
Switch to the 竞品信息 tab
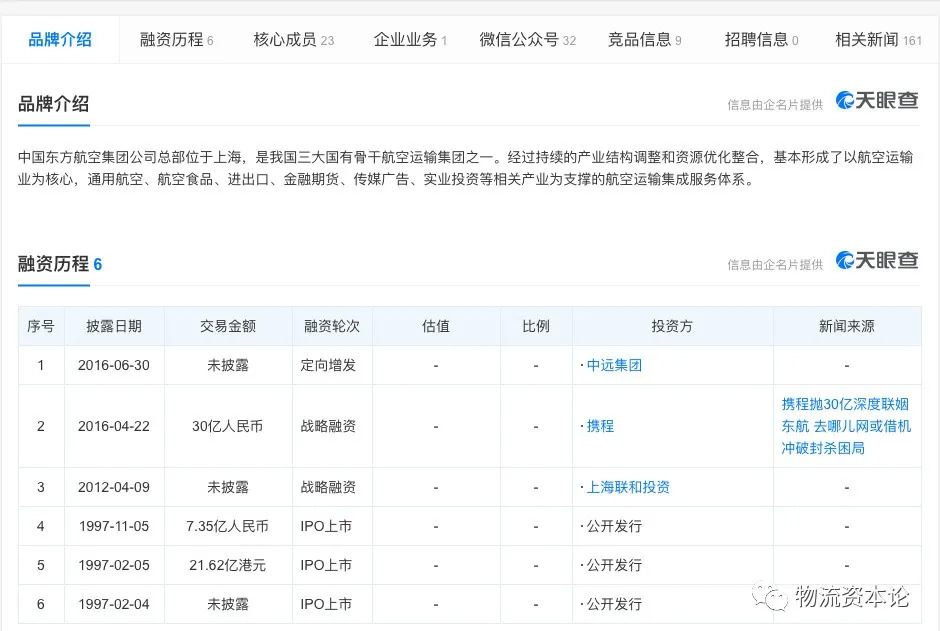644,40
